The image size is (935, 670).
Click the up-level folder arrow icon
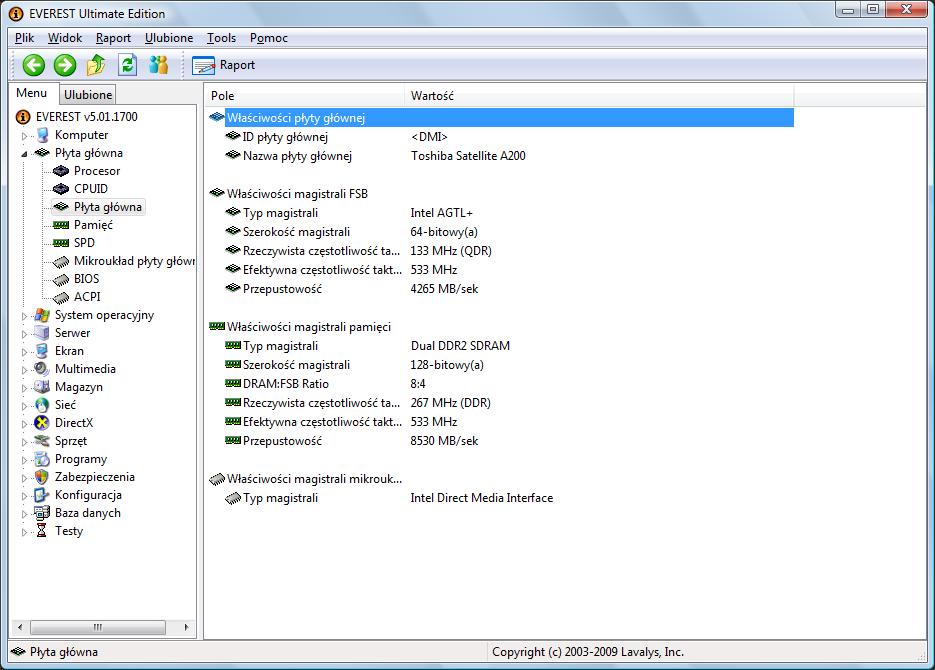pyautogui.click(x=96, y=65)
